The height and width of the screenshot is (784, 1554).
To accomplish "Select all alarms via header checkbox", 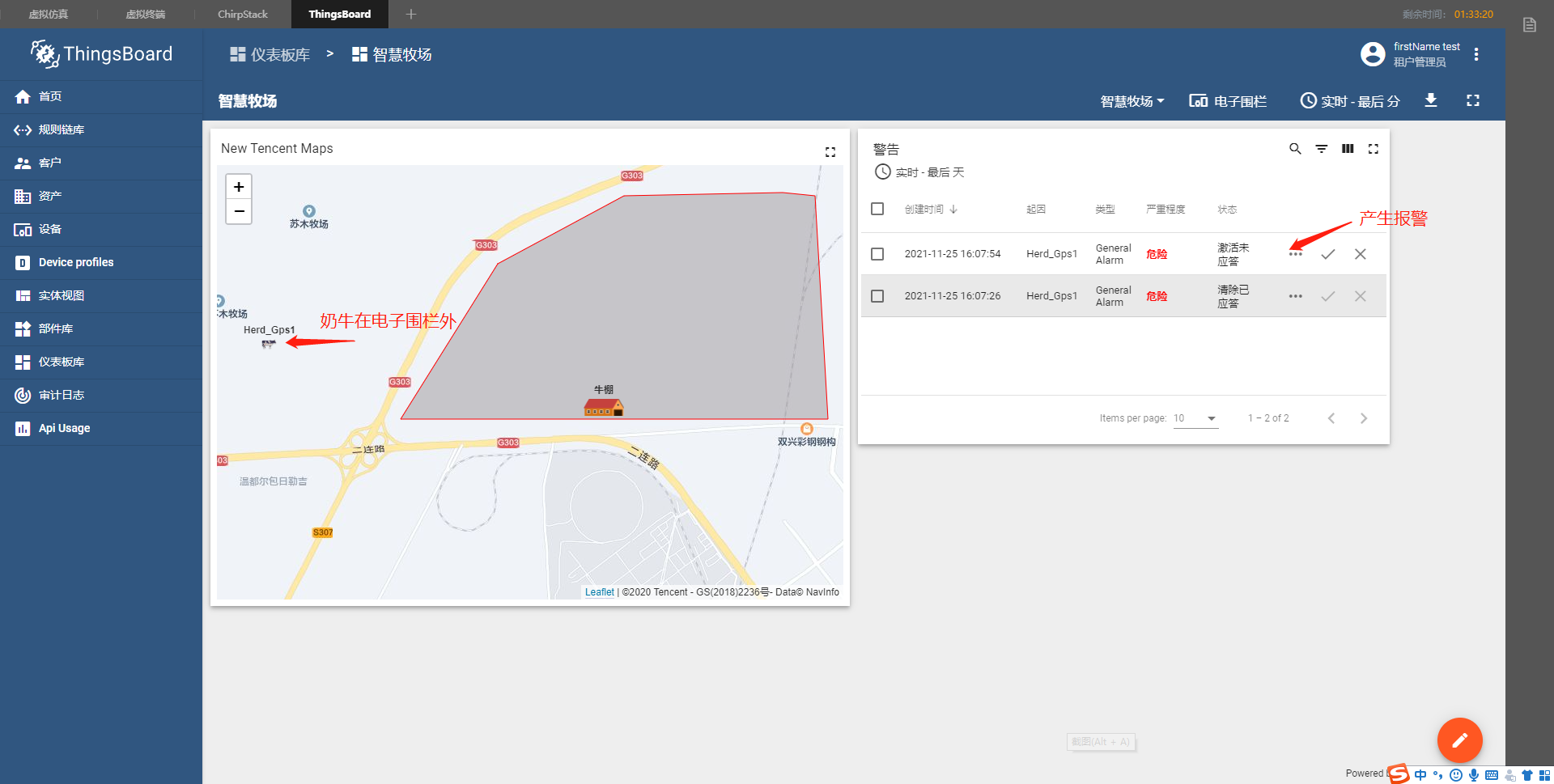I will pyautogui.click(x=877, y=209).
